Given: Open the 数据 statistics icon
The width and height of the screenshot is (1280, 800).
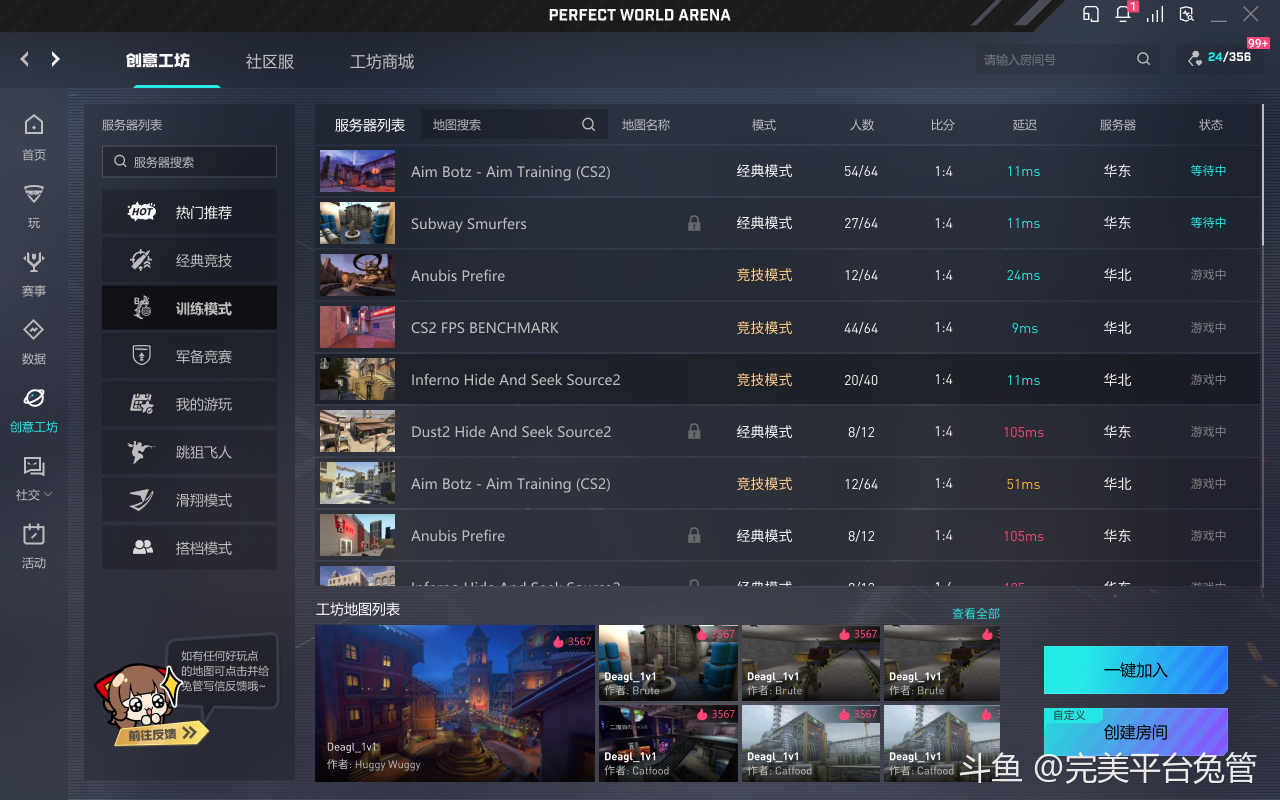Looking at the screenshot, I should (34, 331).
